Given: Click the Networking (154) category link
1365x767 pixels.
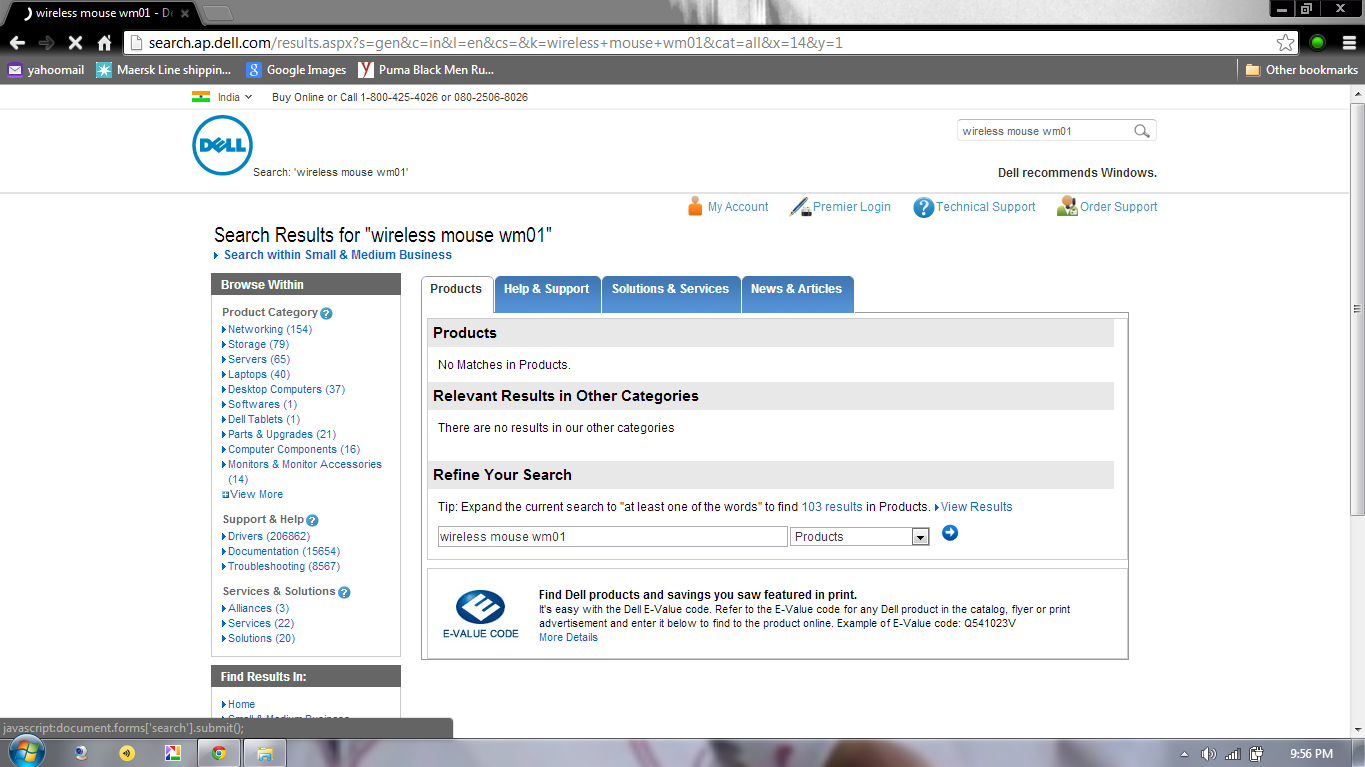Looking at the screenshot, I should click(x=269, y=329).
